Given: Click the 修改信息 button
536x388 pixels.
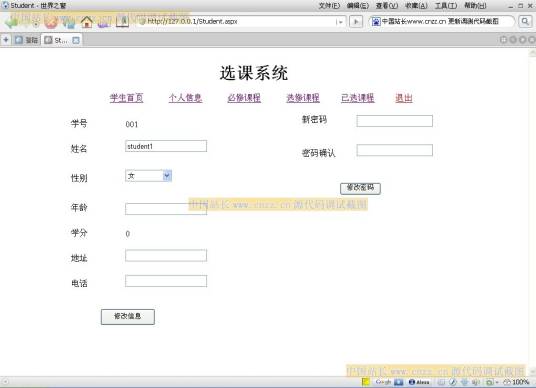Looking at the screenshot, I should [x=128, y=317].
